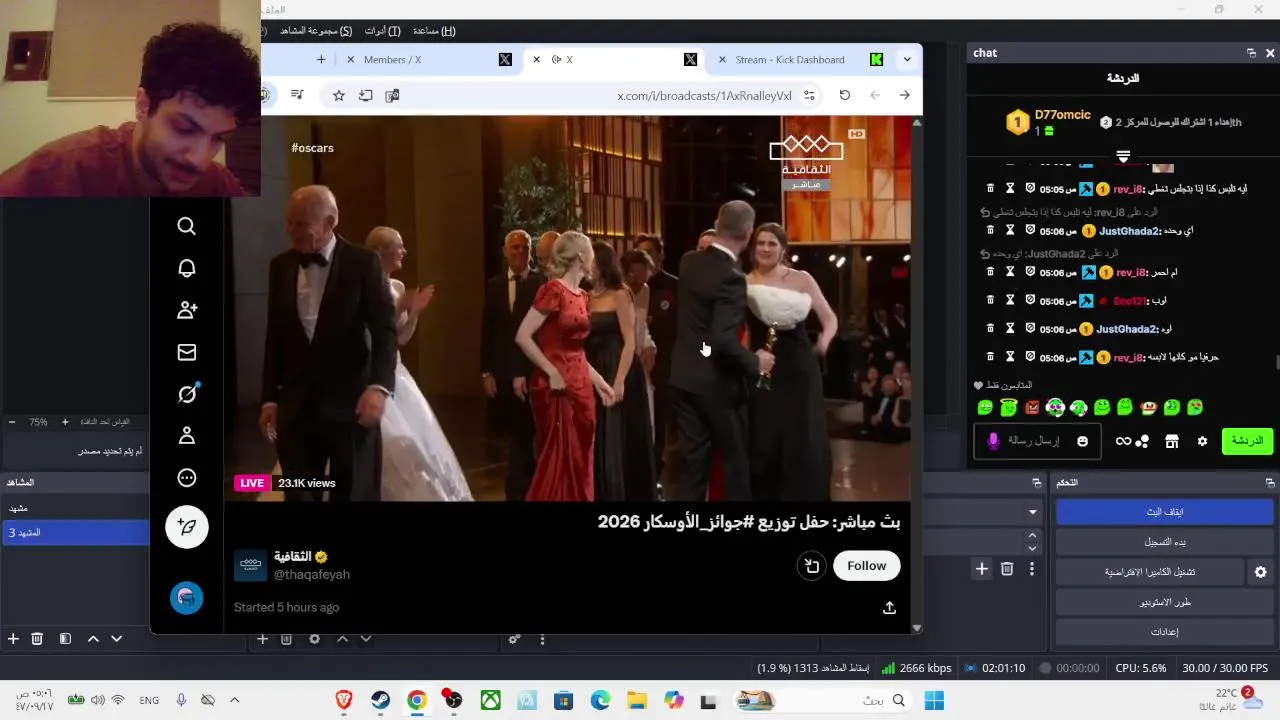This screenshot has width=1280, height=720.
Task: Undock the chat panel with float icon
Action: (x=1251, y=53)
